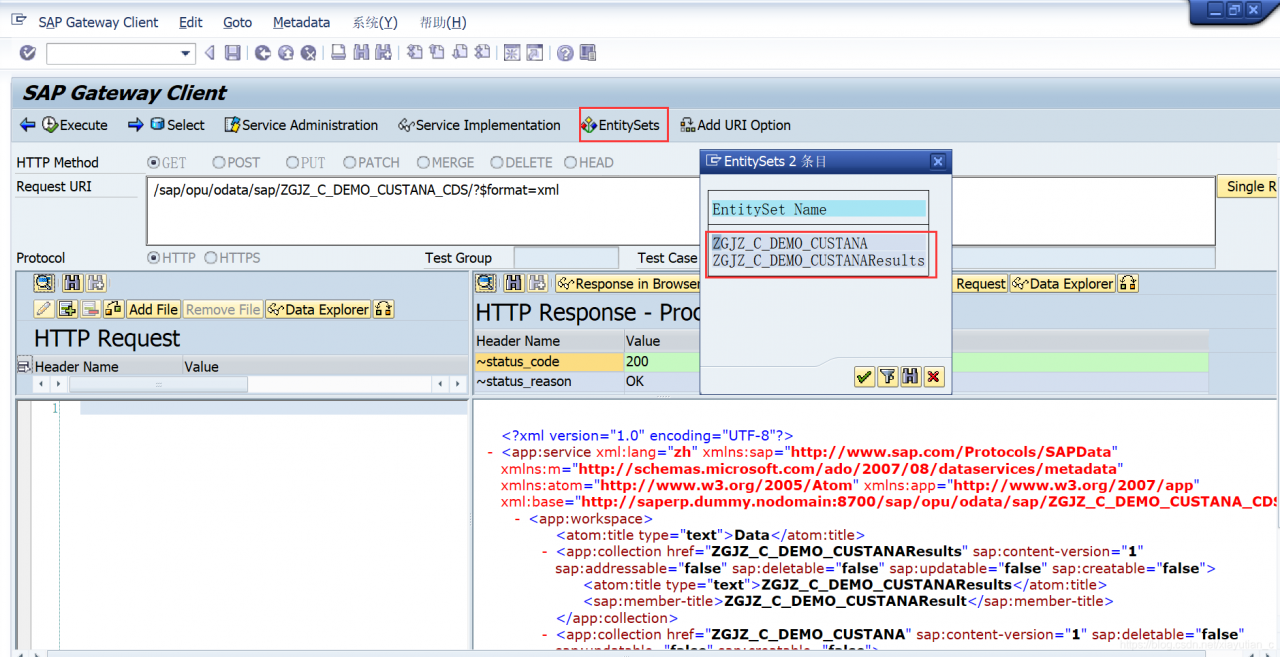
Task: Click the Test Group input field
Action: tap(566, 258)
